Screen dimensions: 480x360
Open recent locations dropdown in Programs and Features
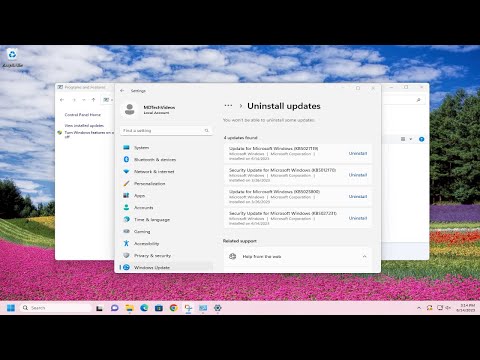(x=84, y=100)
